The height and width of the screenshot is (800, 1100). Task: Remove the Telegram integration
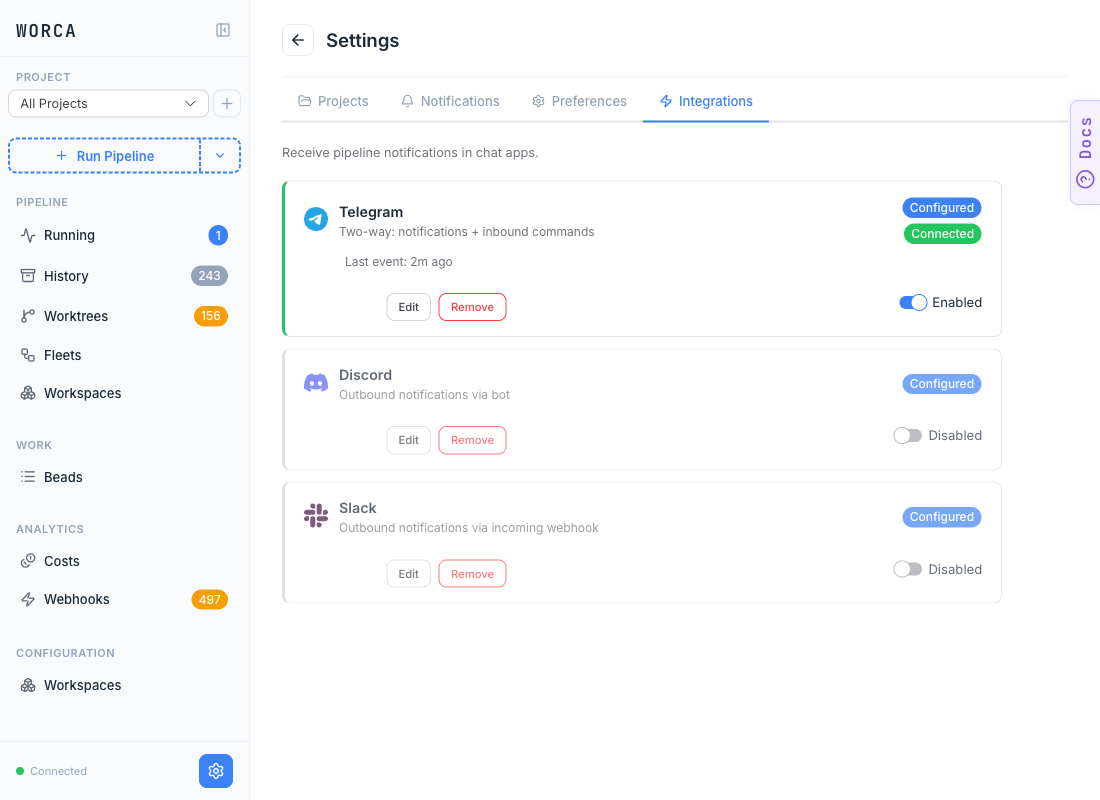coord(472,307)
